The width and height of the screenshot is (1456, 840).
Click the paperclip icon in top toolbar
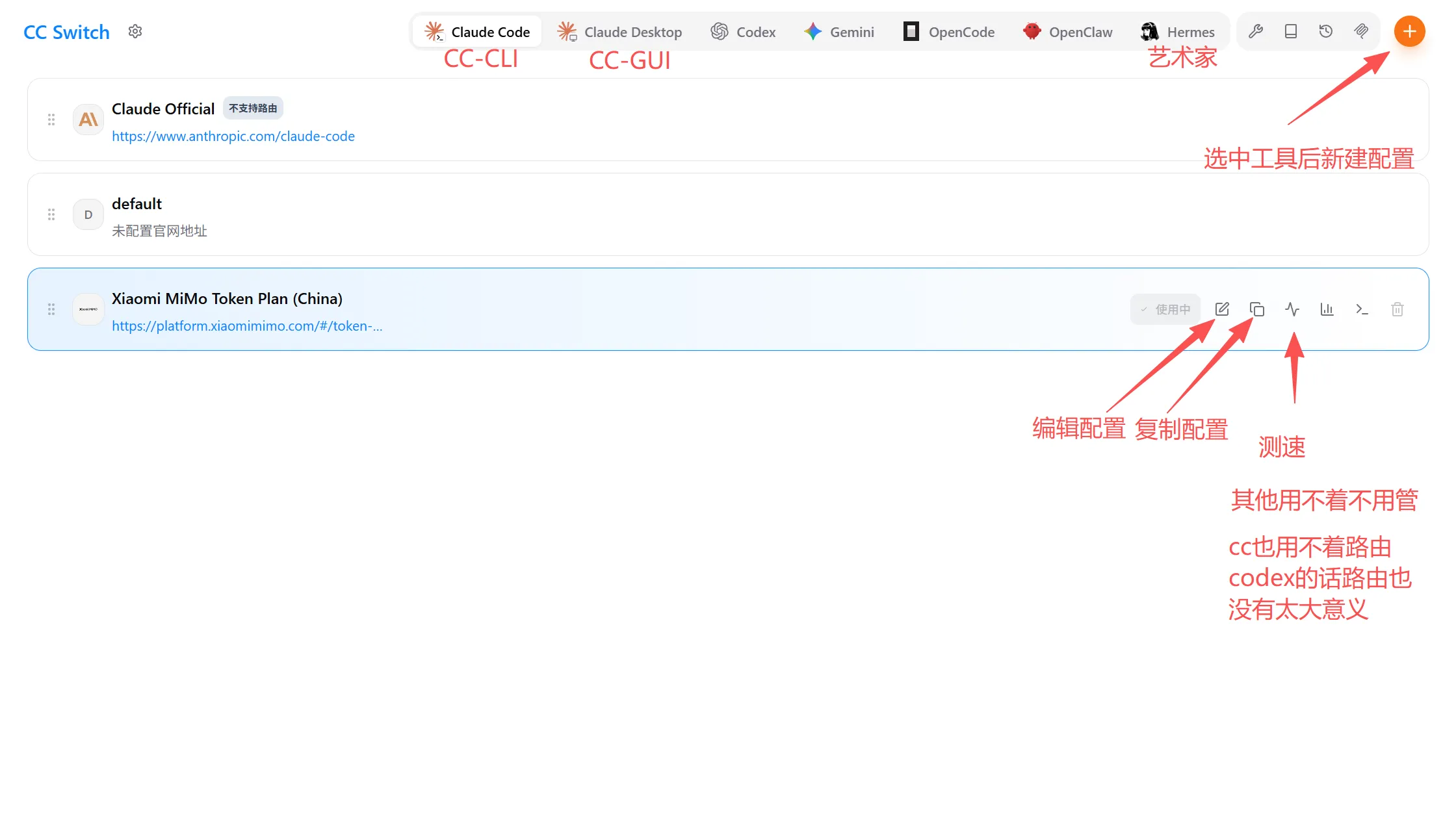pos(1361,31)
